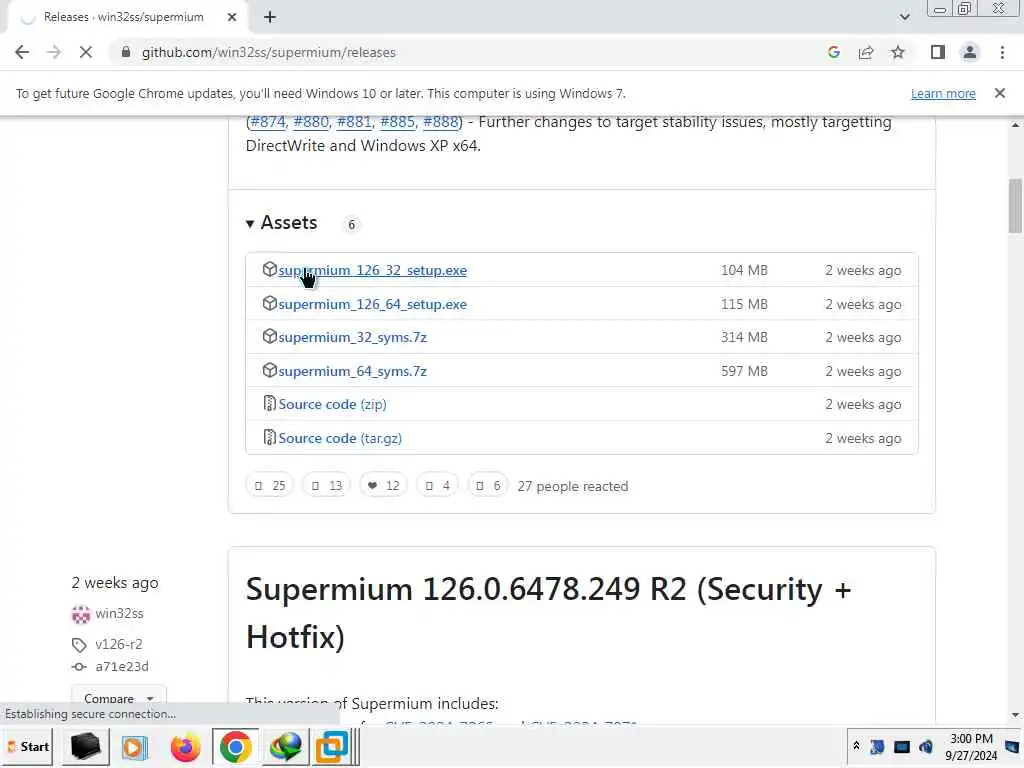The height and width of the screenshot is (768, 1024).
Task: Open issue link #881
Action: coord(354,122)
